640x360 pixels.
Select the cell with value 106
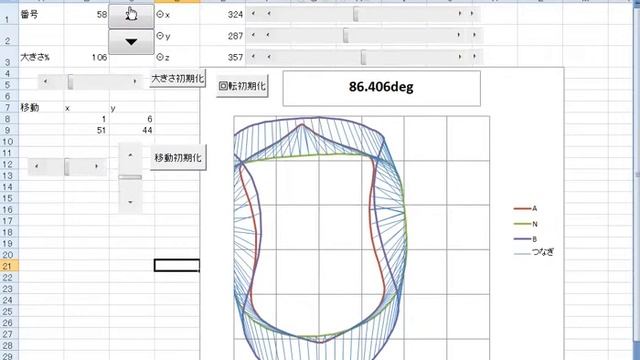(87, 57)
